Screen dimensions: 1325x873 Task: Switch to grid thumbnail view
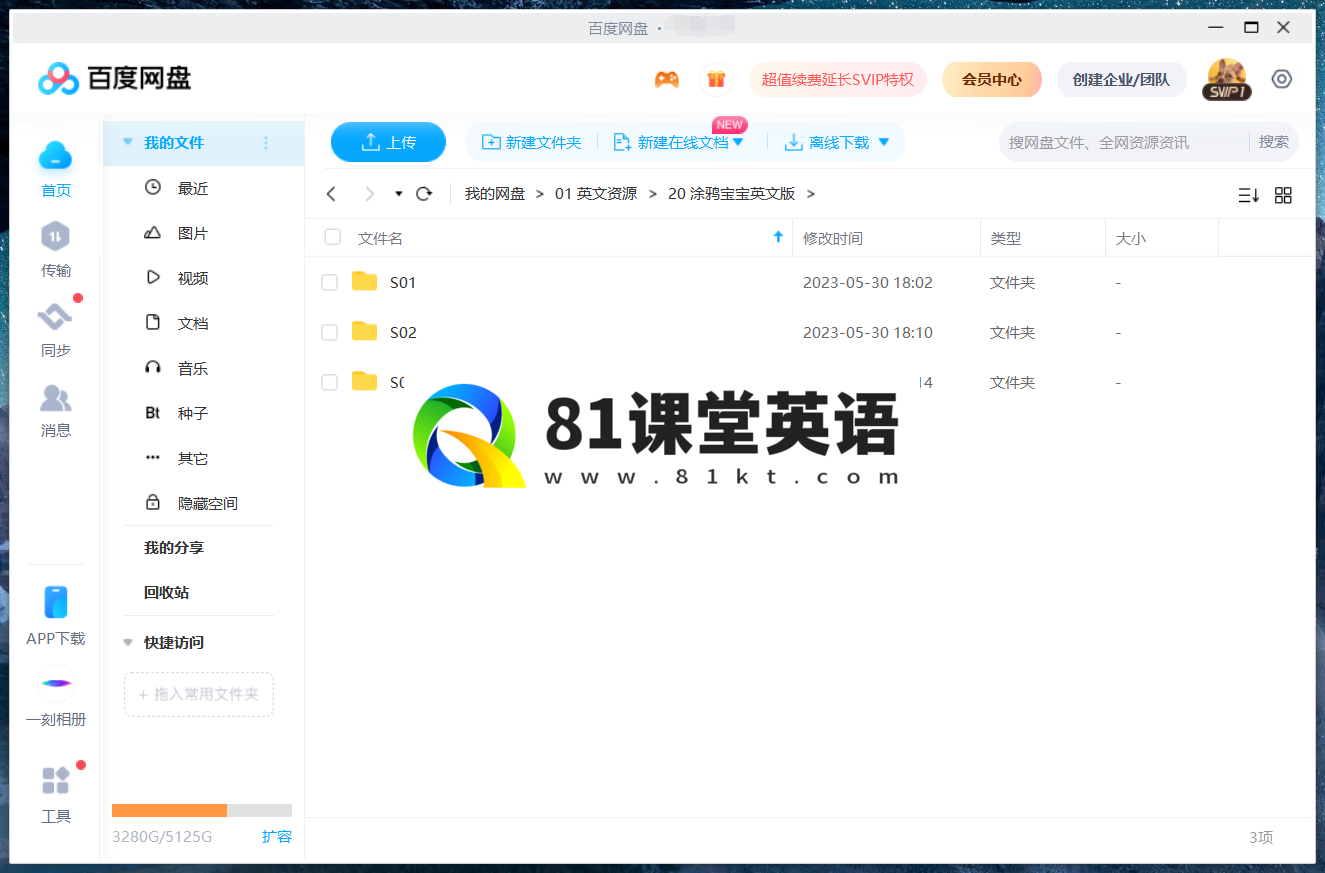[x=1283, y=195]
